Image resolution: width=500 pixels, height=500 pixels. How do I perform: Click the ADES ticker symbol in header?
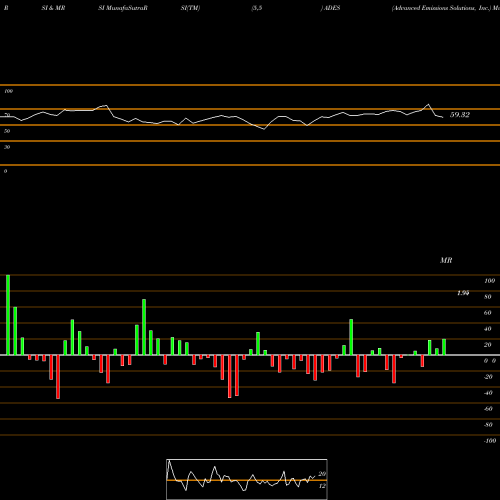pyautogui.click(x=332, y=8)
